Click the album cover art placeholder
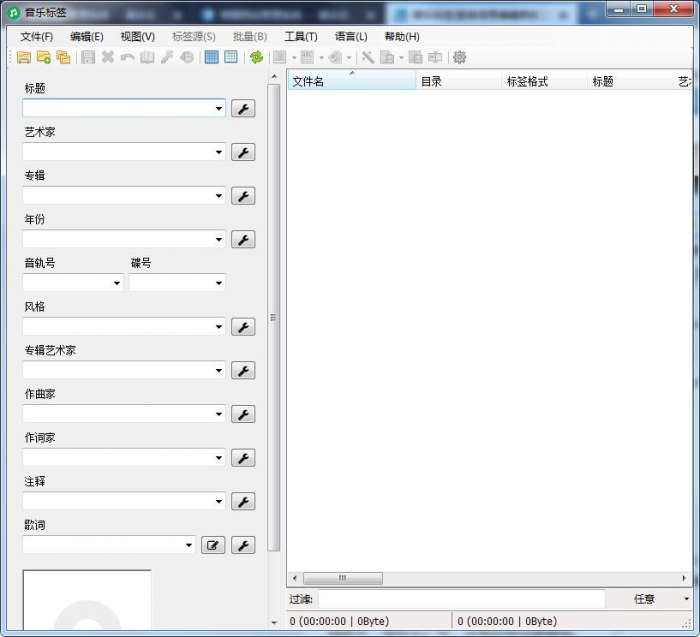The width and height of the screenshot is (700, 637). coord(87,600)
